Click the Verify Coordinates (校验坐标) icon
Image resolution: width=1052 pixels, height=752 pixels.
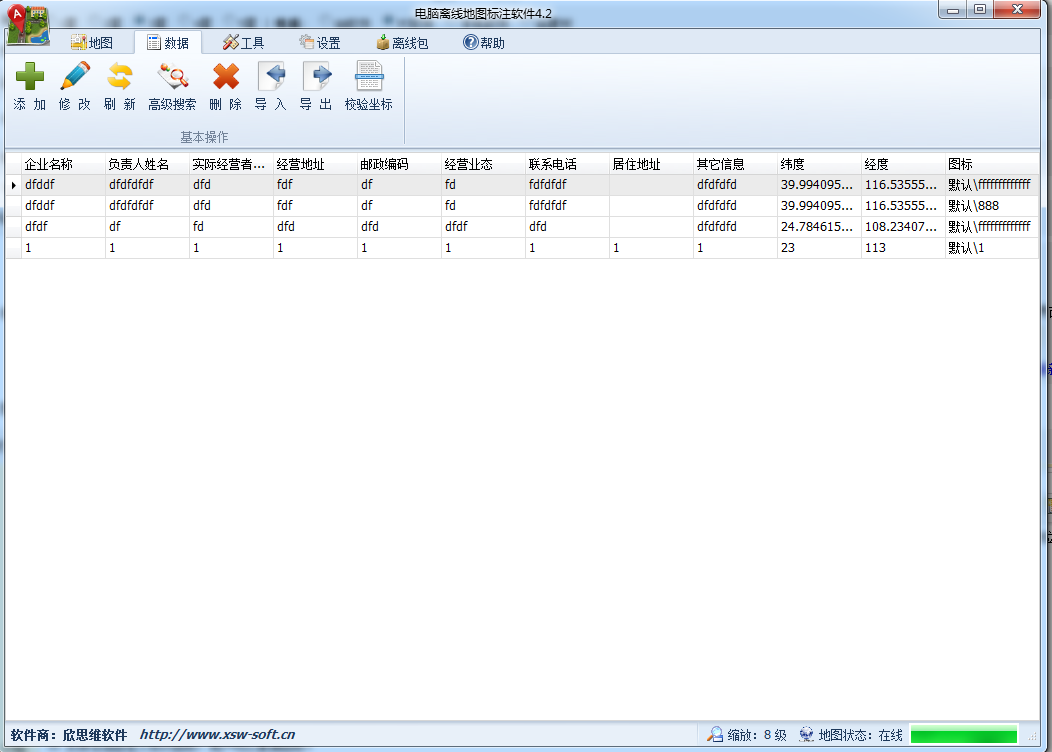[x=369, y=77]
